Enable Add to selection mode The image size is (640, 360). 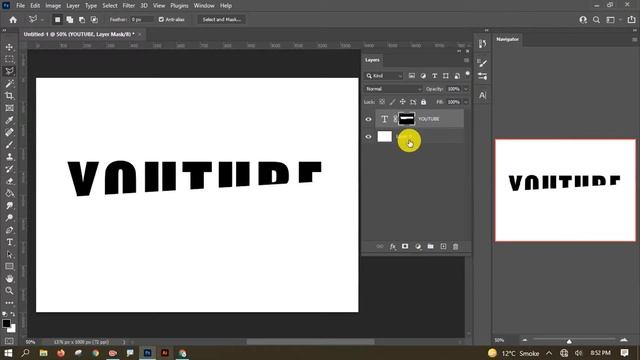point(70,20)
